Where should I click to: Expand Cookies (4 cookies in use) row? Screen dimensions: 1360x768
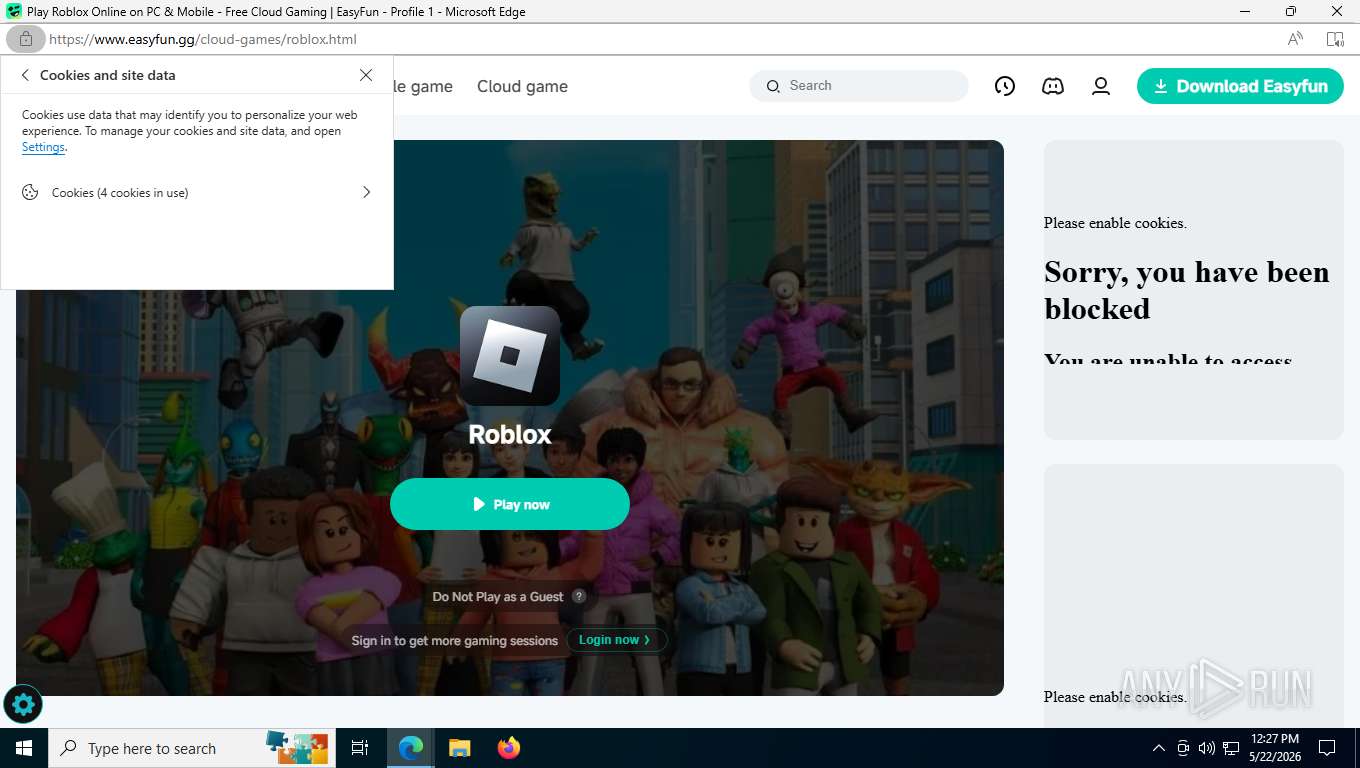(x=197, y=192)
